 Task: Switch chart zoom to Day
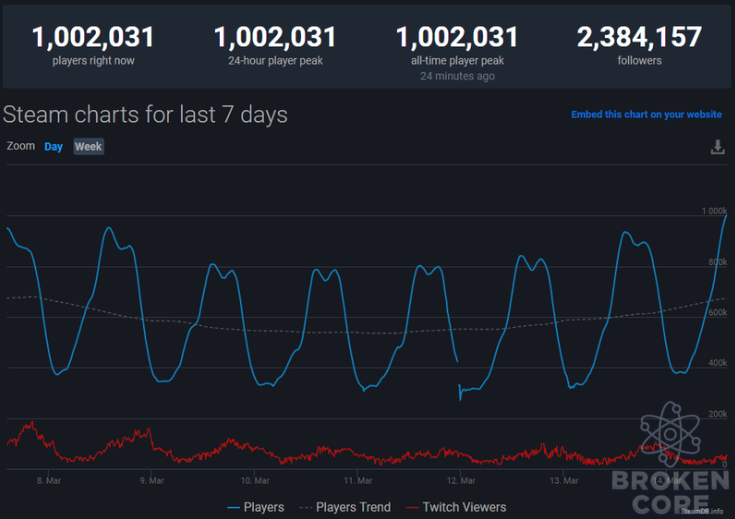coord(53,147)
